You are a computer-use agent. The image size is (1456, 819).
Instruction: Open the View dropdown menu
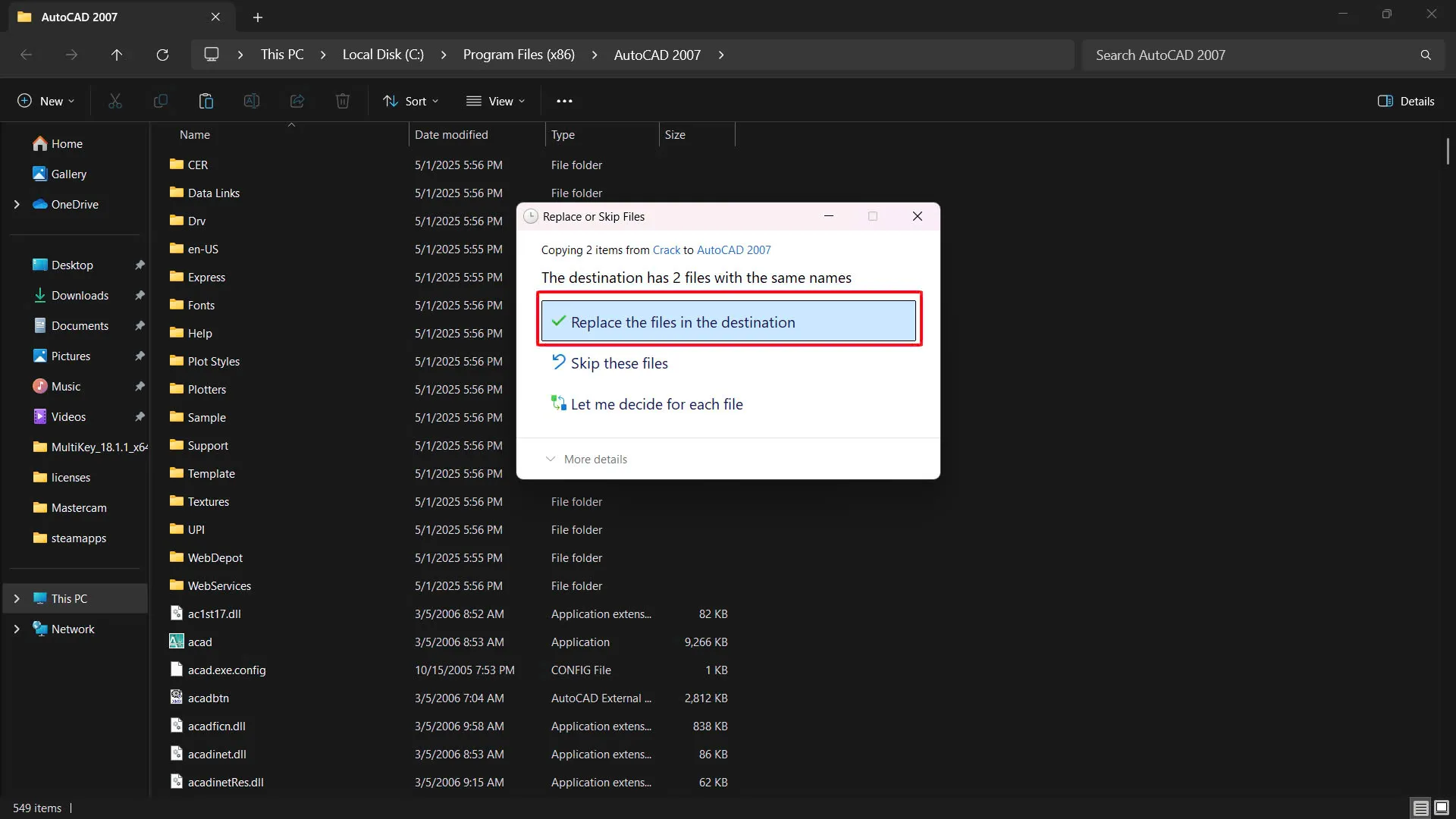click(496, 101)
